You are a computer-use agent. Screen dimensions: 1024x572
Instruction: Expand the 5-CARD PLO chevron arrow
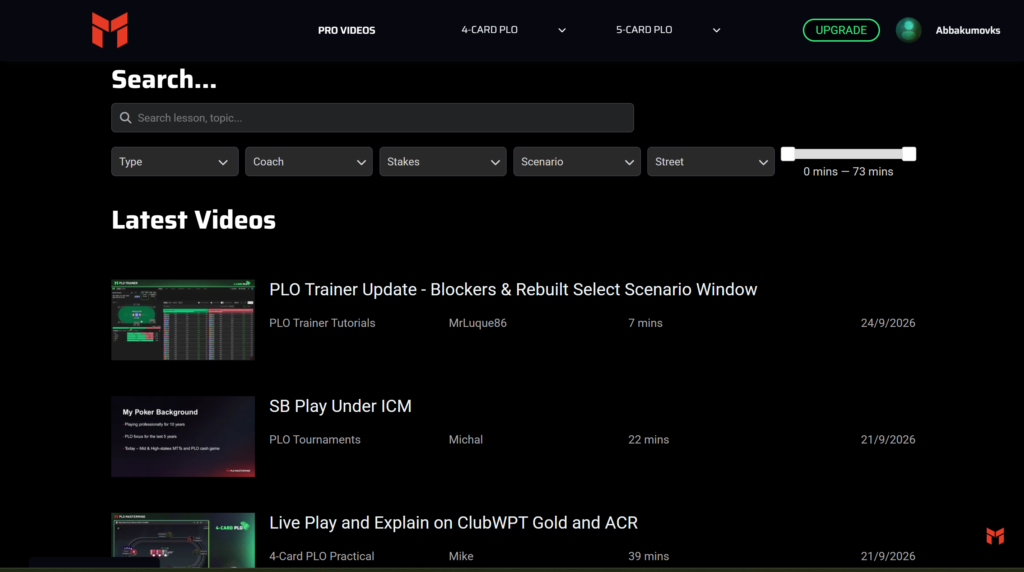tap(716, 31)
